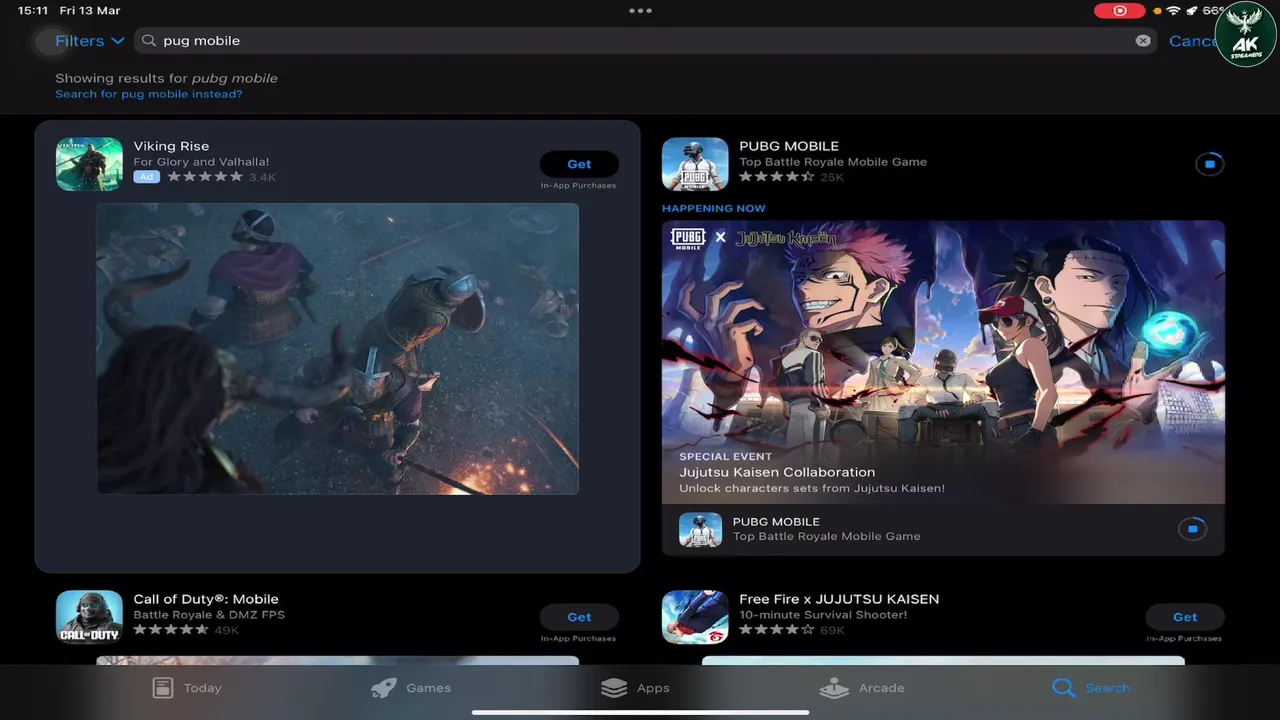Open the Viking Rise app icon
Screen dimensions: 1280x720
[x=89, y=164]
